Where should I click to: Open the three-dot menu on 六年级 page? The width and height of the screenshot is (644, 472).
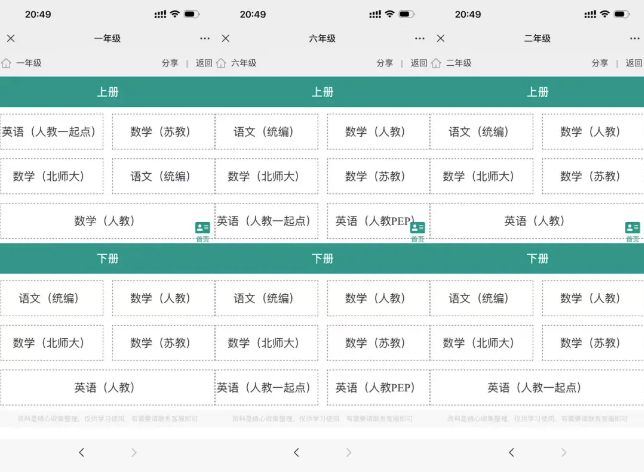pos(420,38)
